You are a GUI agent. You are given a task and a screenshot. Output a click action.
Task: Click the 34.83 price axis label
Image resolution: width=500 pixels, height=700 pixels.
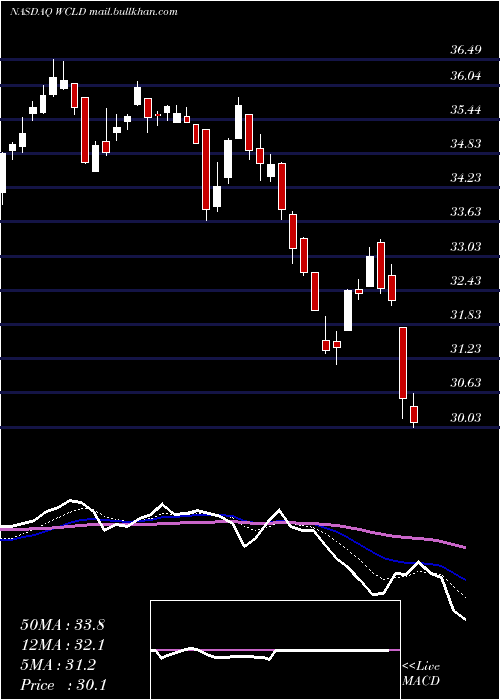pos(466,144)
